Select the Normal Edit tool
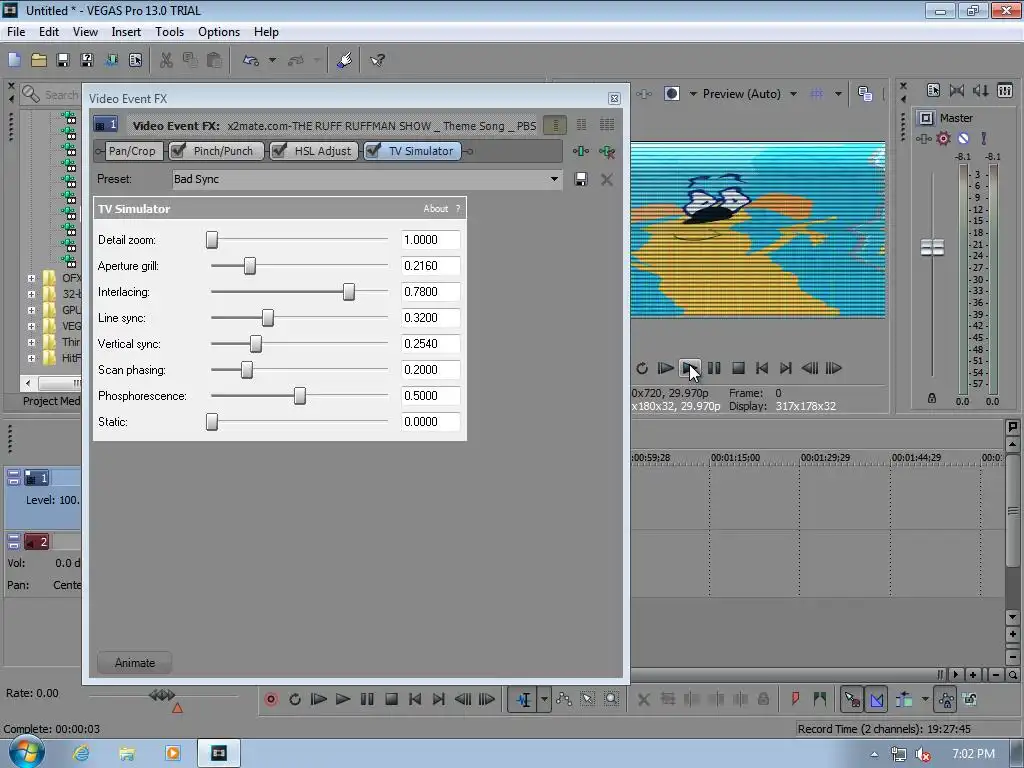The width and height of the screenshot is (1024, 768). click(x=523, y=699)
